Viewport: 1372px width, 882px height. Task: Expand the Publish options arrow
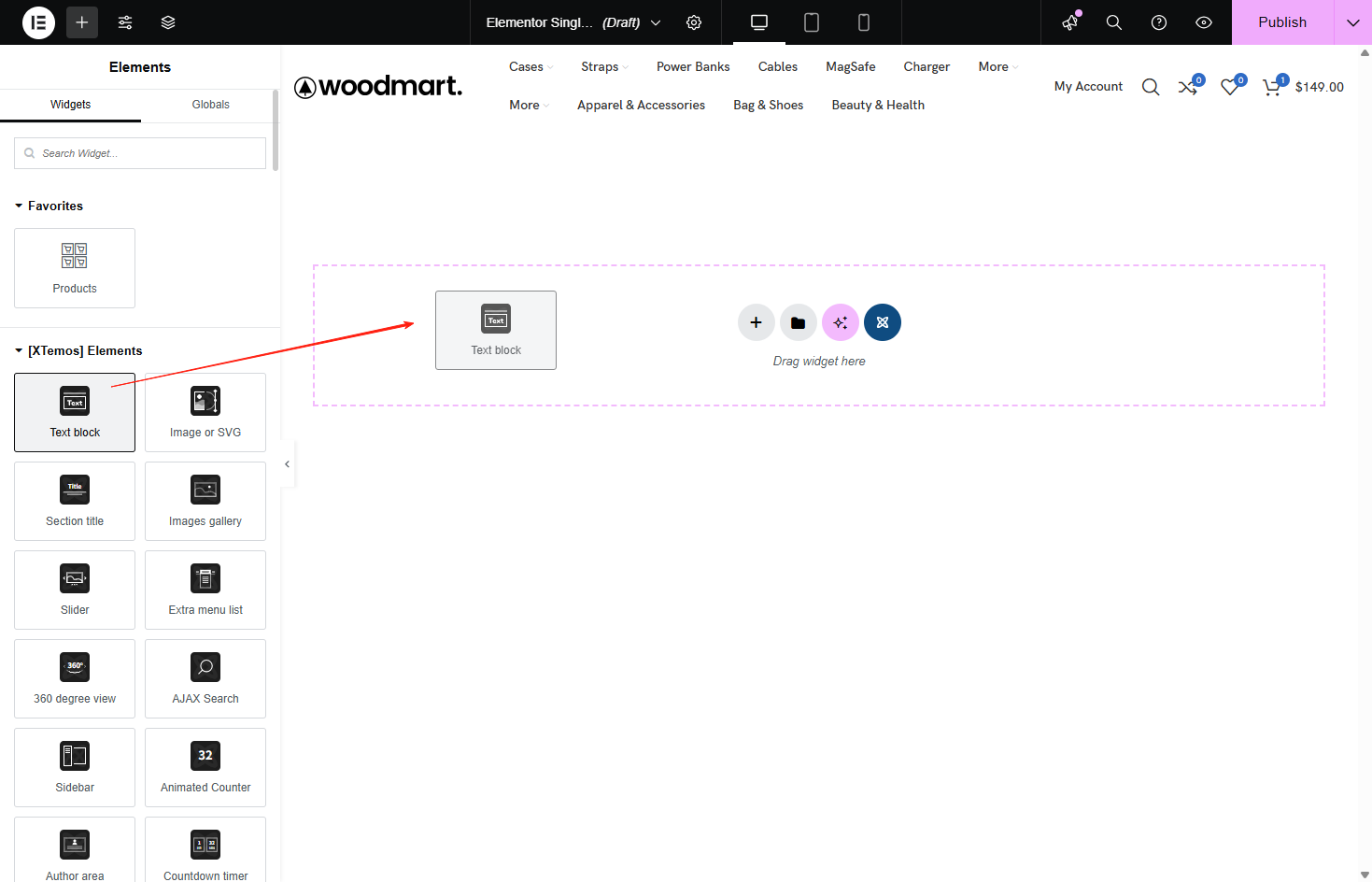(x=1351, y=21)
